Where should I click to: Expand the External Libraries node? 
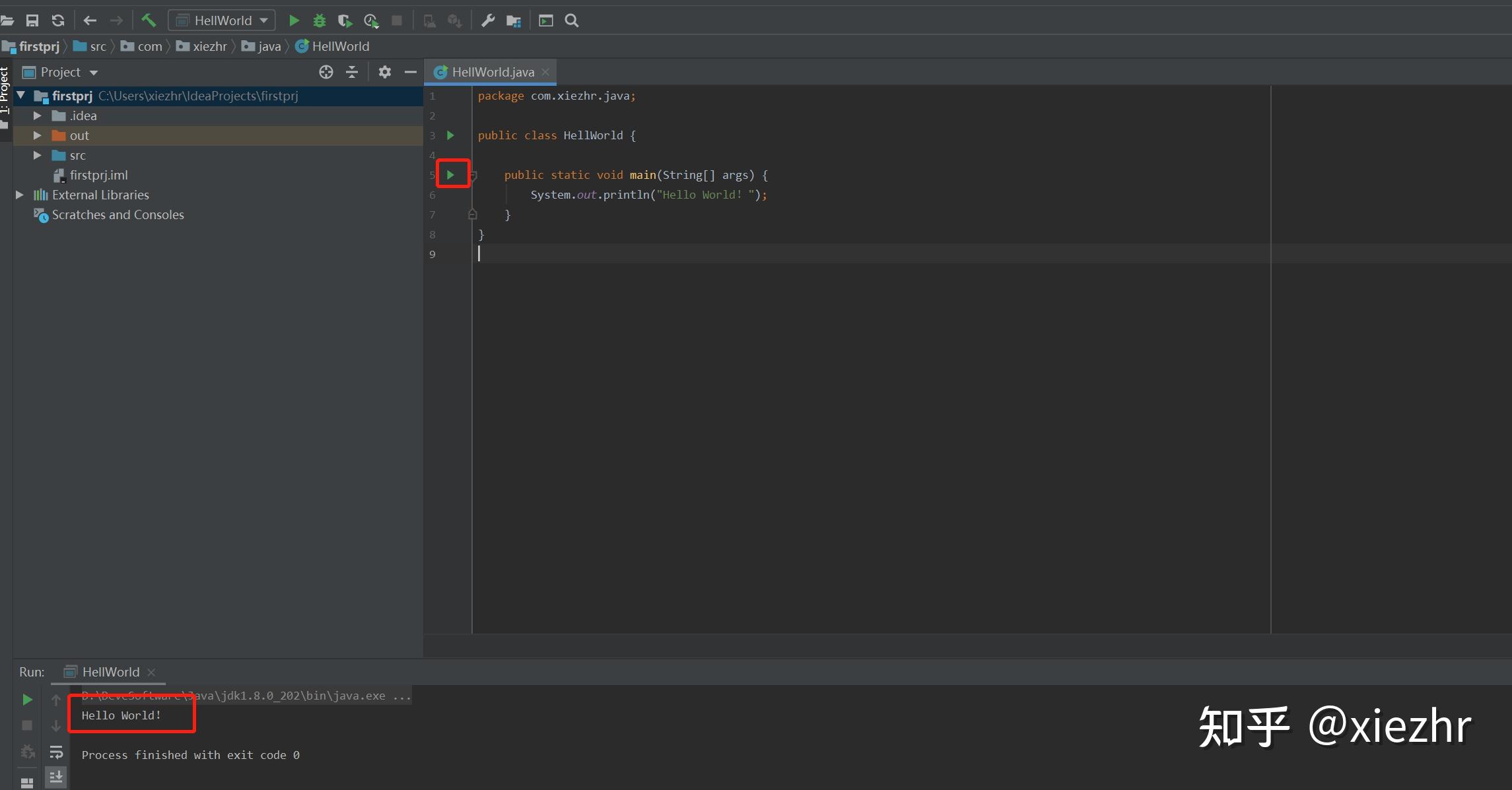pos(18,195)
